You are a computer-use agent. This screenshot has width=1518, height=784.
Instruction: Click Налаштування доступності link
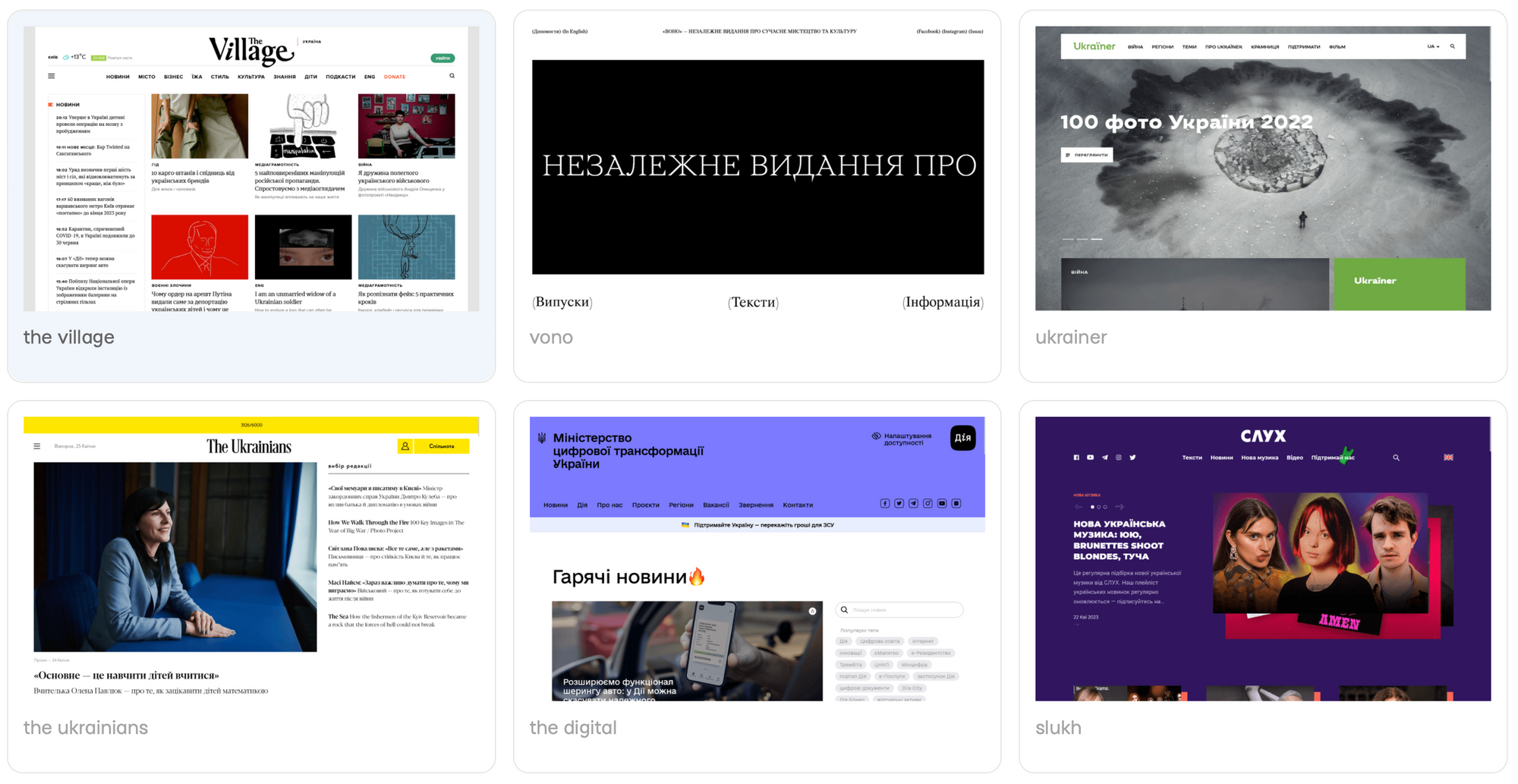click(907, 439)
